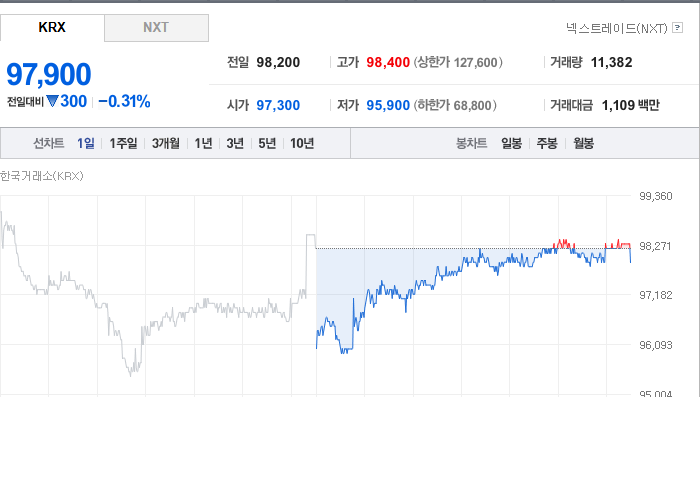Click the 봉차트 label

[471, 143]
